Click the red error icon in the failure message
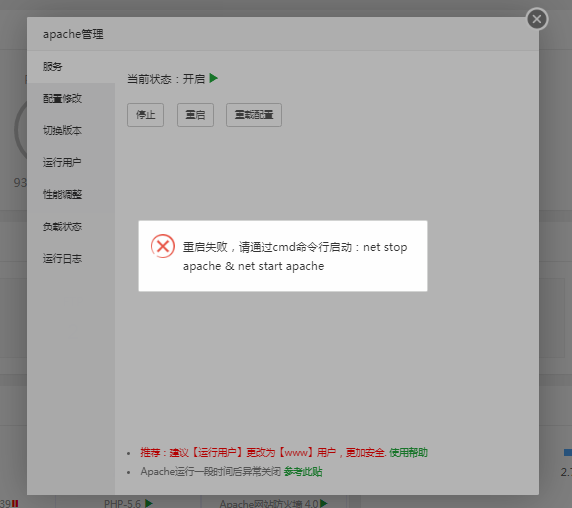572x508 pixels. [163, 246]
